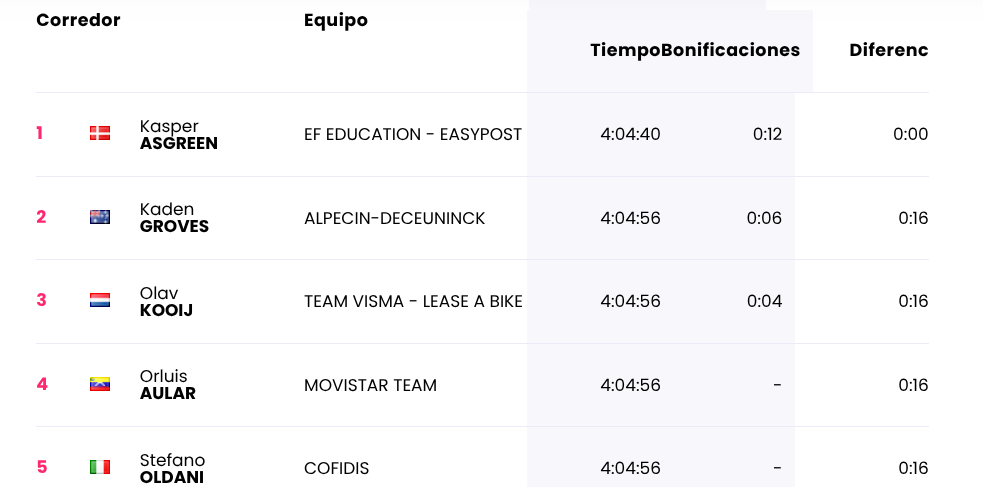Image resolution: width=983 pixels, height=487 pixels.
Task: Click the Diferencia column header
Action: click(x=889, y=50)
